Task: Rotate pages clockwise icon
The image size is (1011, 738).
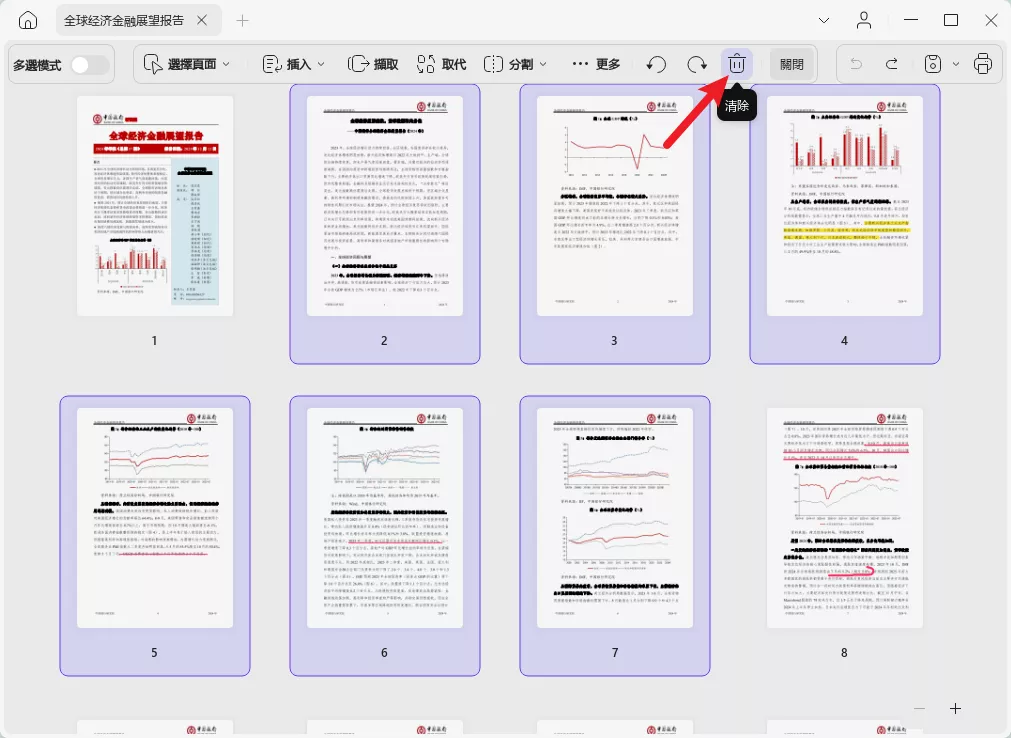Action: click(697, 64)
